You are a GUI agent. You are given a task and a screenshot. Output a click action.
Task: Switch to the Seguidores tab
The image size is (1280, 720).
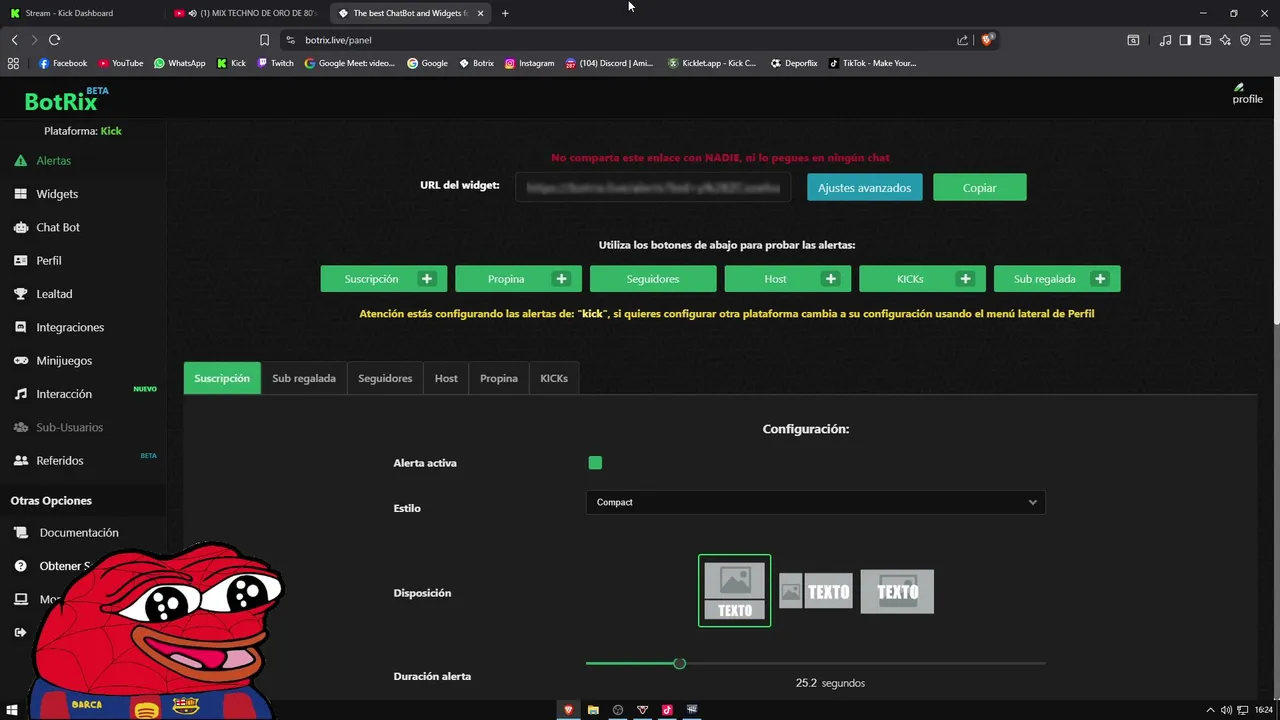(x=385, y=378)
